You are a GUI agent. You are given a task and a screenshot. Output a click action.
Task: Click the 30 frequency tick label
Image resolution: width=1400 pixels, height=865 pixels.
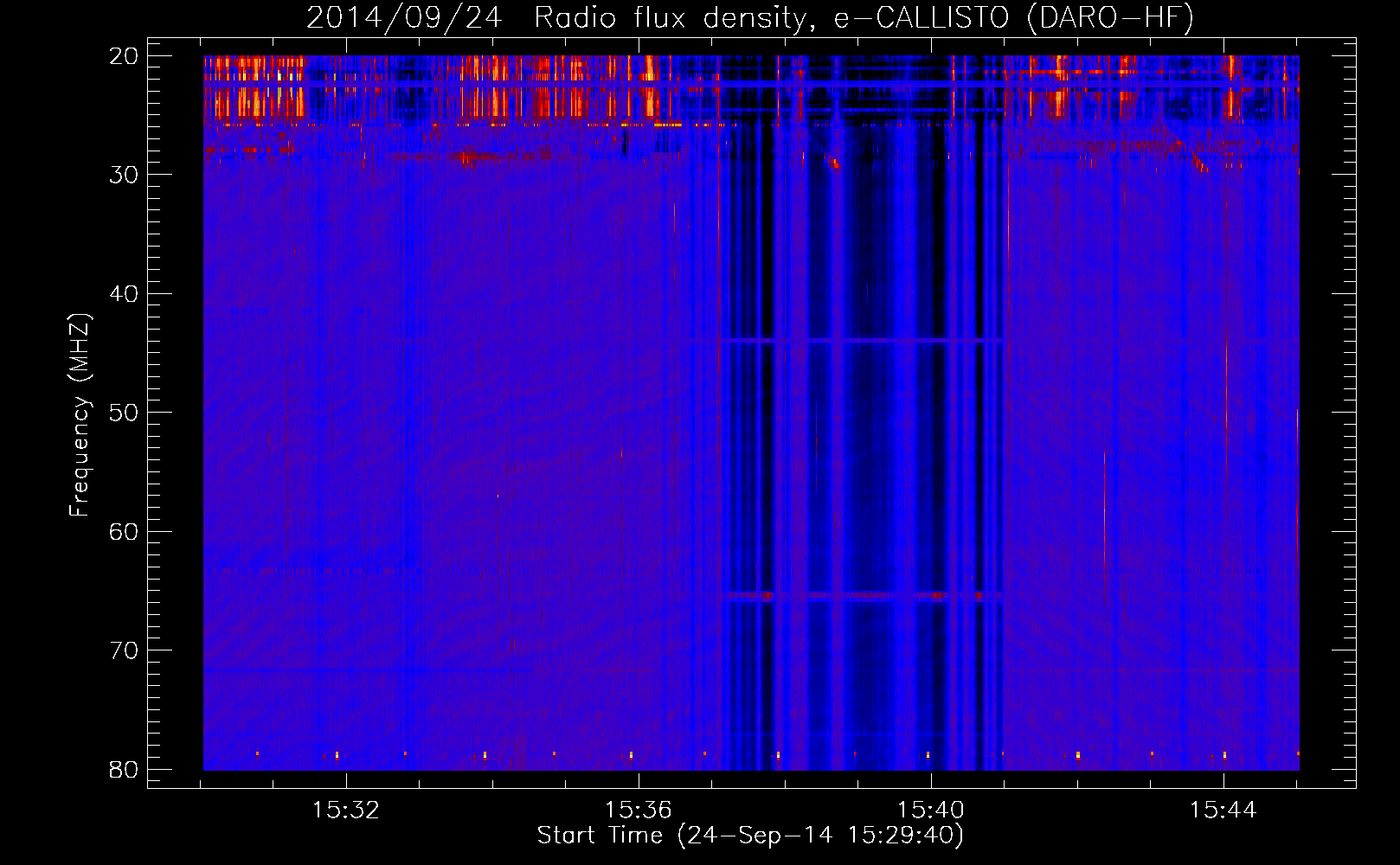(124, 175)
